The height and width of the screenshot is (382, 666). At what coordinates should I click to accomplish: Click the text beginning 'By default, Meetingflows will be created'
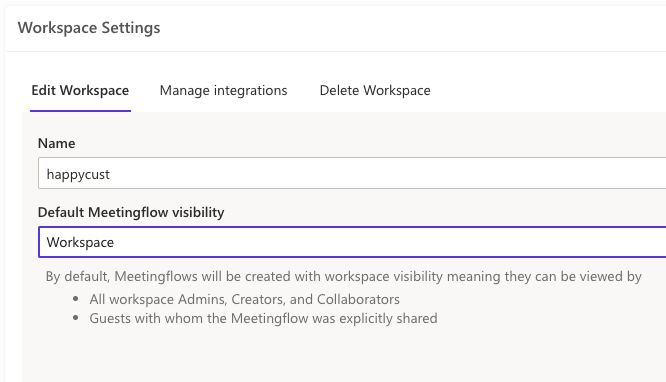click(344, 277)
